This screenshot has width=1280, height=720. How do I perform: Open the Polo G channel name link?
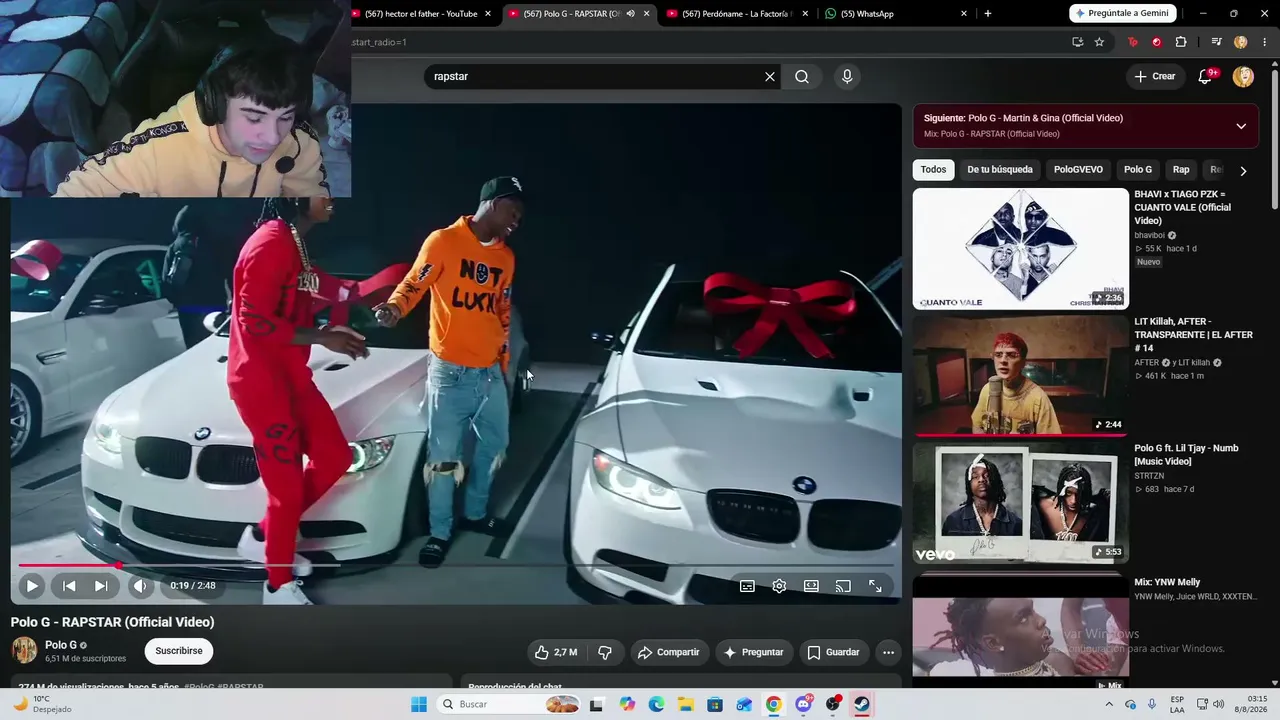61,645
